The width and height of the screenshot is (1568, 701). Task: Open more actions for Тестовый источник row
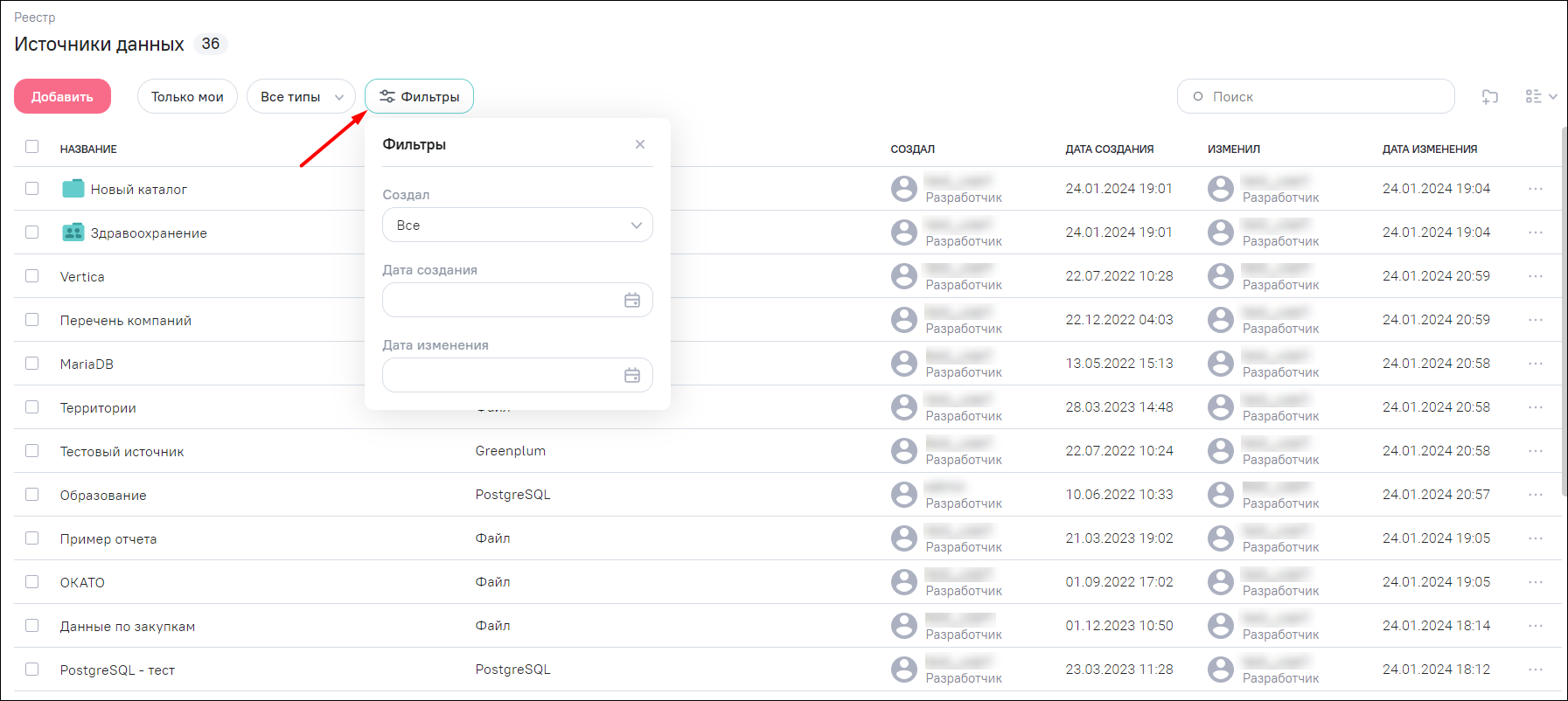point(1536,451)
